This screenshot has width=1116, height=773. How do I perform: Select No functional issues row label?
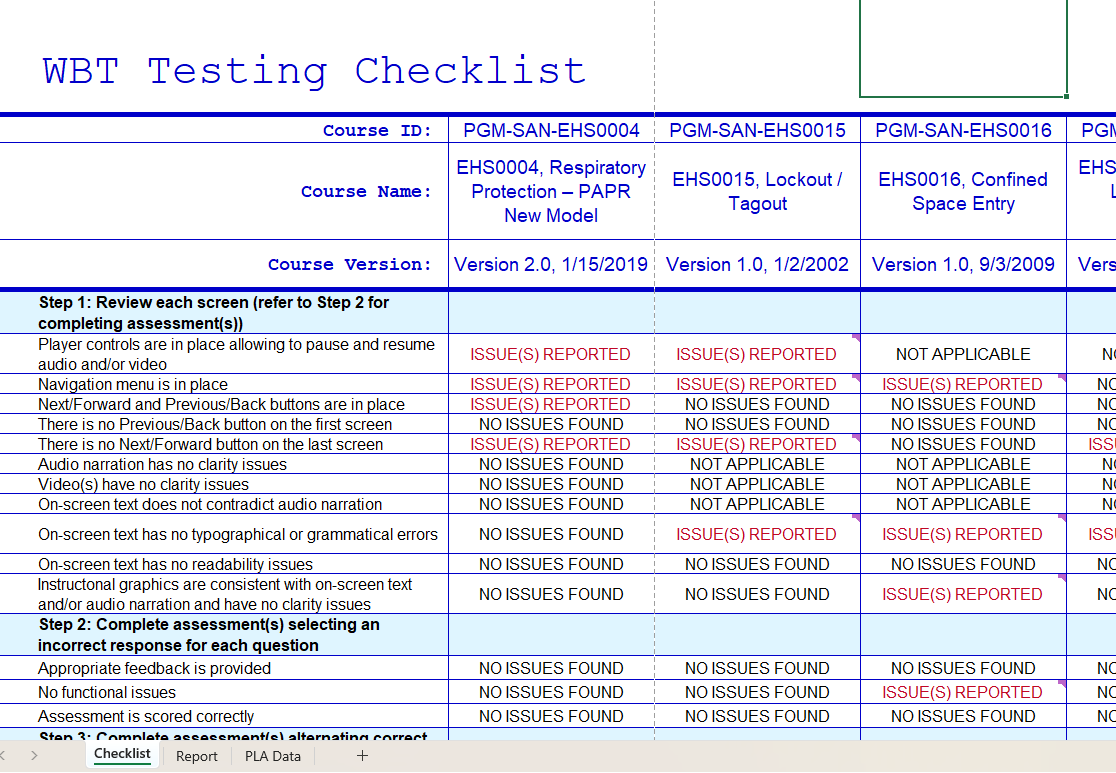223,692
